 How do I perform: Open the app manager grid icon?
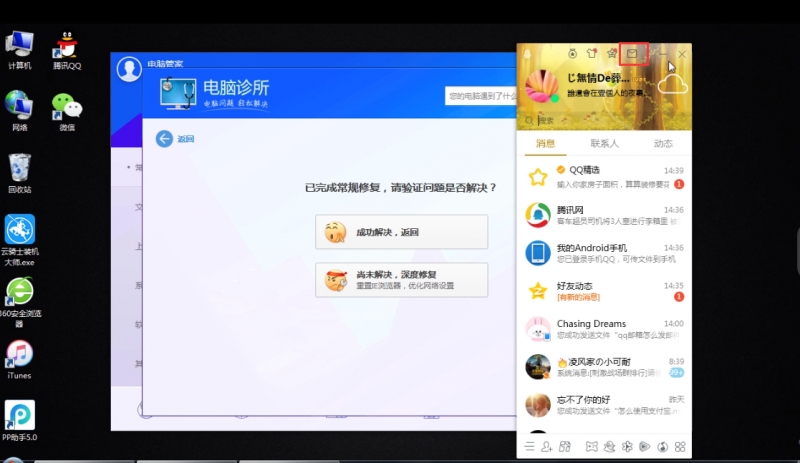(x=680, y=447)
